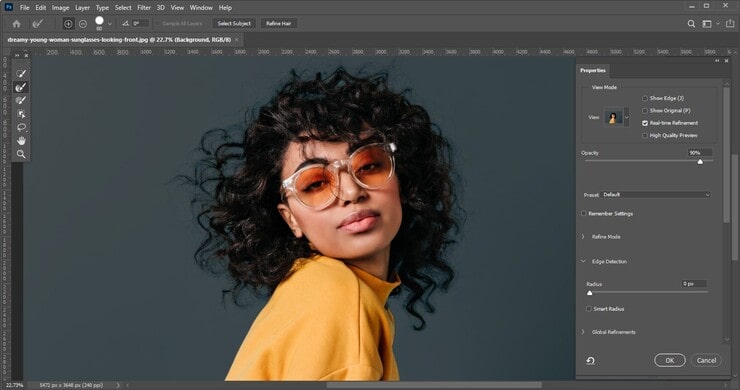This screenshot has height=390, width=740.
Task: Select the Object Selection tool
Action: click(21, 114)
